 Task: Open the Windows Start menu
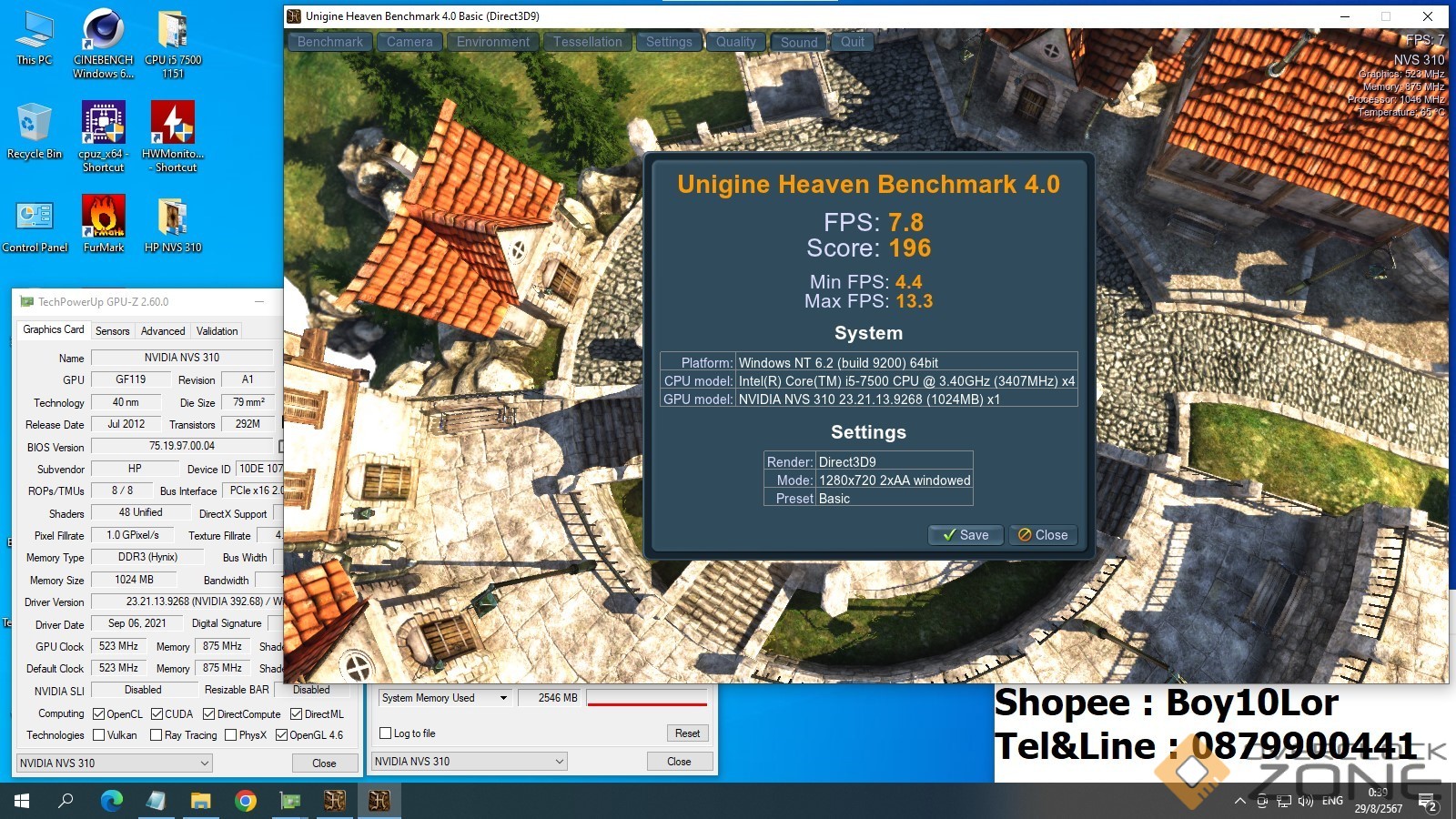(22, 801)
